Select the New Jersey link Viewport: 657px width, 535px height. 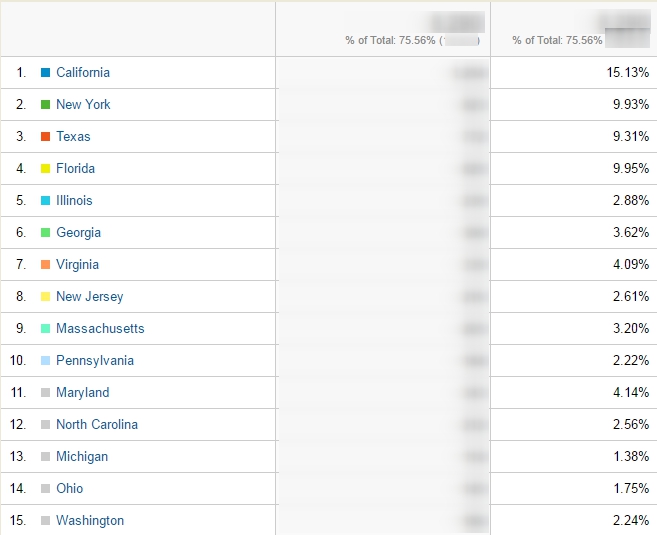tap(90, 297)
